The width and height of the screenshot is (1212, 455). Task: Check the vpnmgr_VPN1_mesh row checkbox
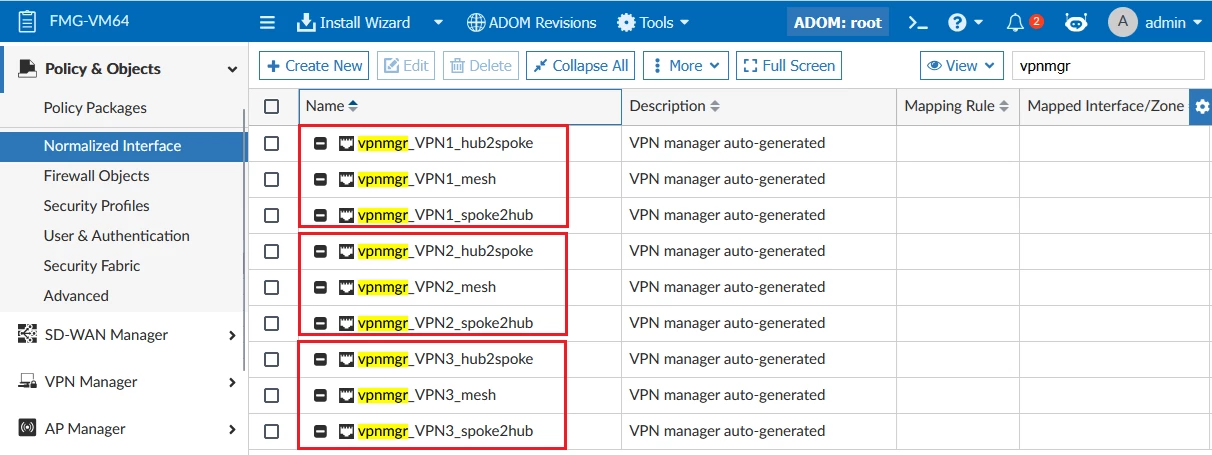tap(272, 179)
